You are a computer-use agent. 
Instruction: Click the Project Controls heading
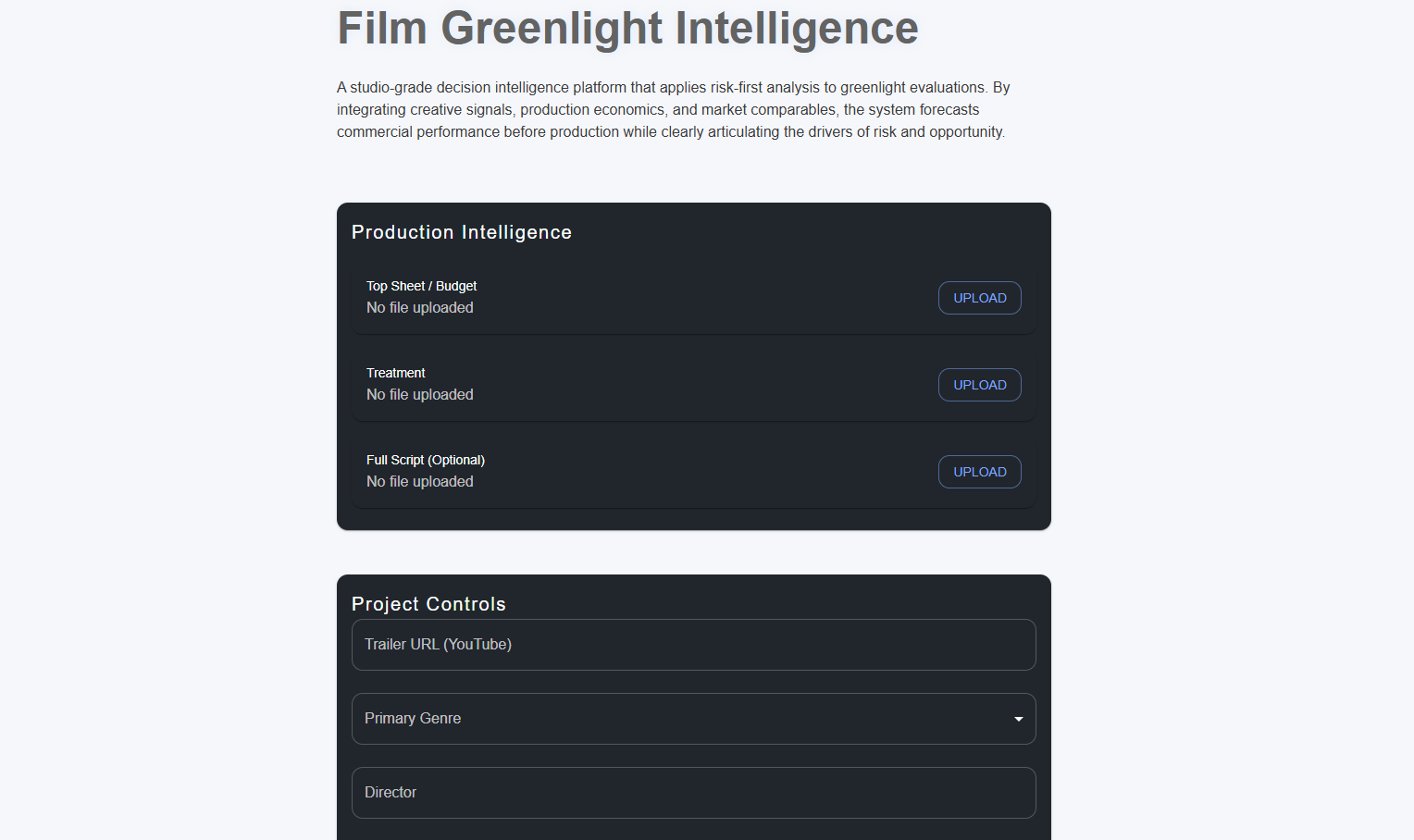pyautogui.click(x=428, y=604)
